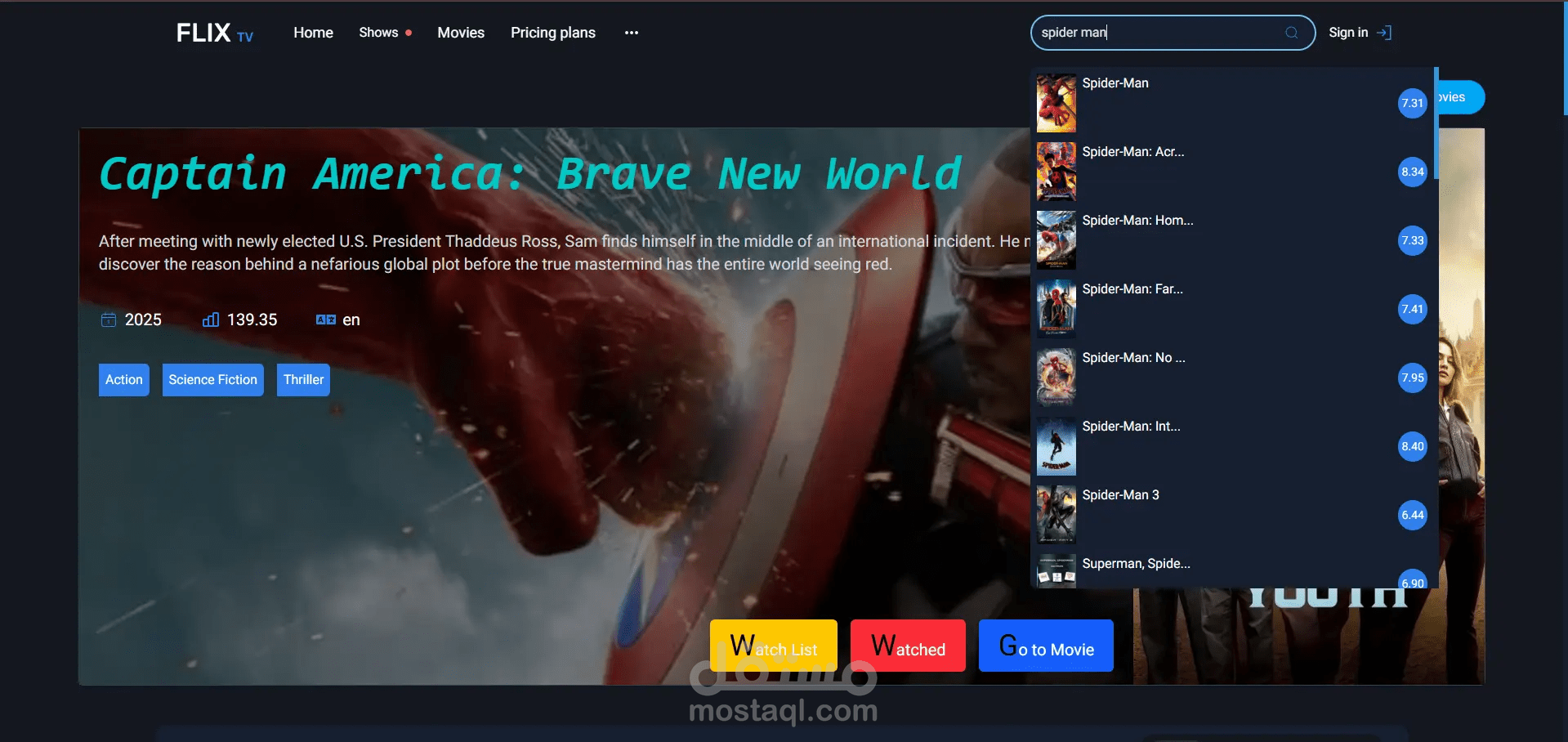This screenshot has height=742, width=1568.
Task: Click the 7.31 rating badge
Action: point(1412,103)
